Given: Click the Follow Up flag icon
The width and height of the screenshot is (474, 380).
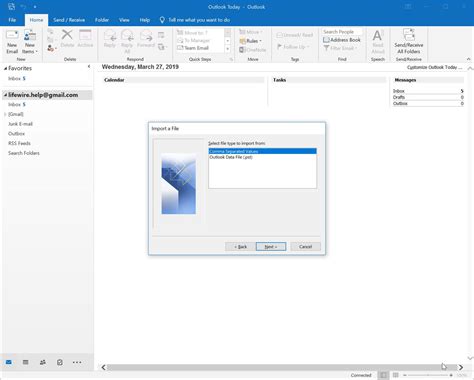Looking at the screenshot, I should 279,47.
